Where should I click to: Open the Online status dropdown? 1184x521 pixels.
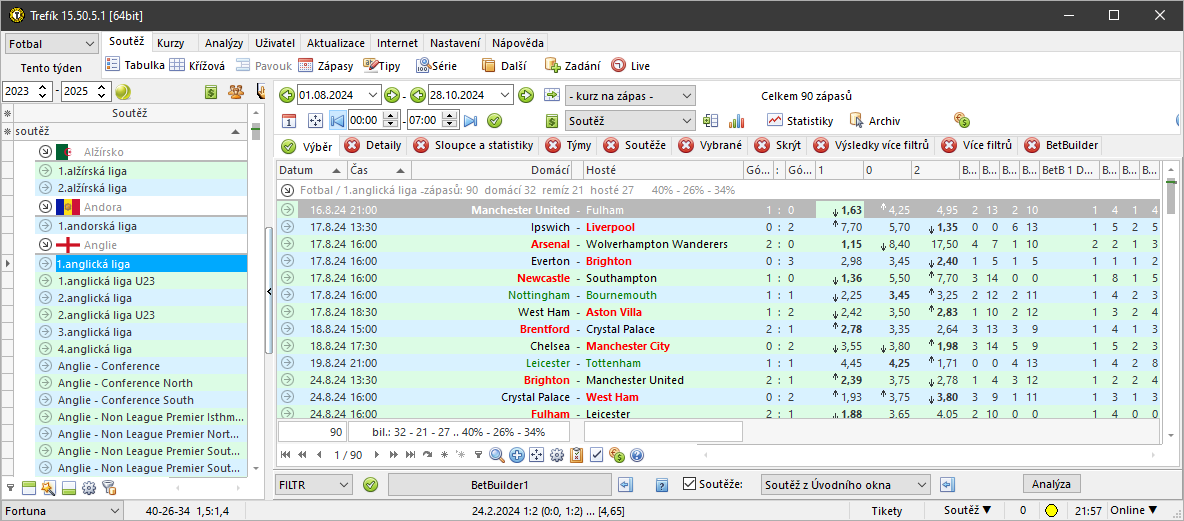[x=1134, y=510]
